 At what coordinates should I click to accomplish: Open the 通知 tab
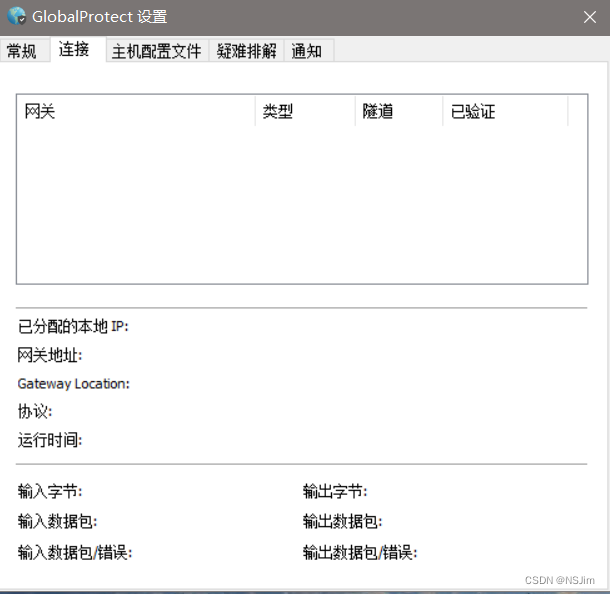coord(309,51)
